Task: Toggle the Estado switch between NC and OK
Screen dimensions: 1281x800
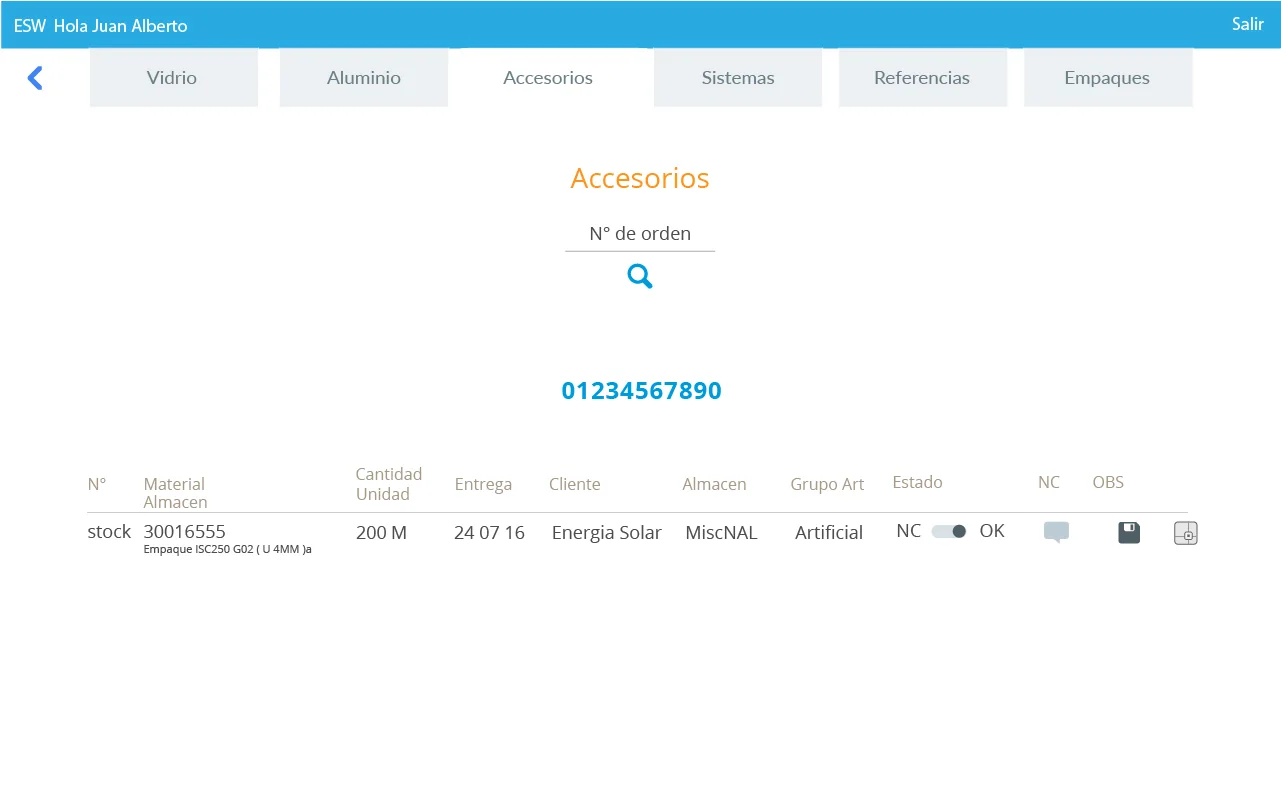Action: click(949, 531)
